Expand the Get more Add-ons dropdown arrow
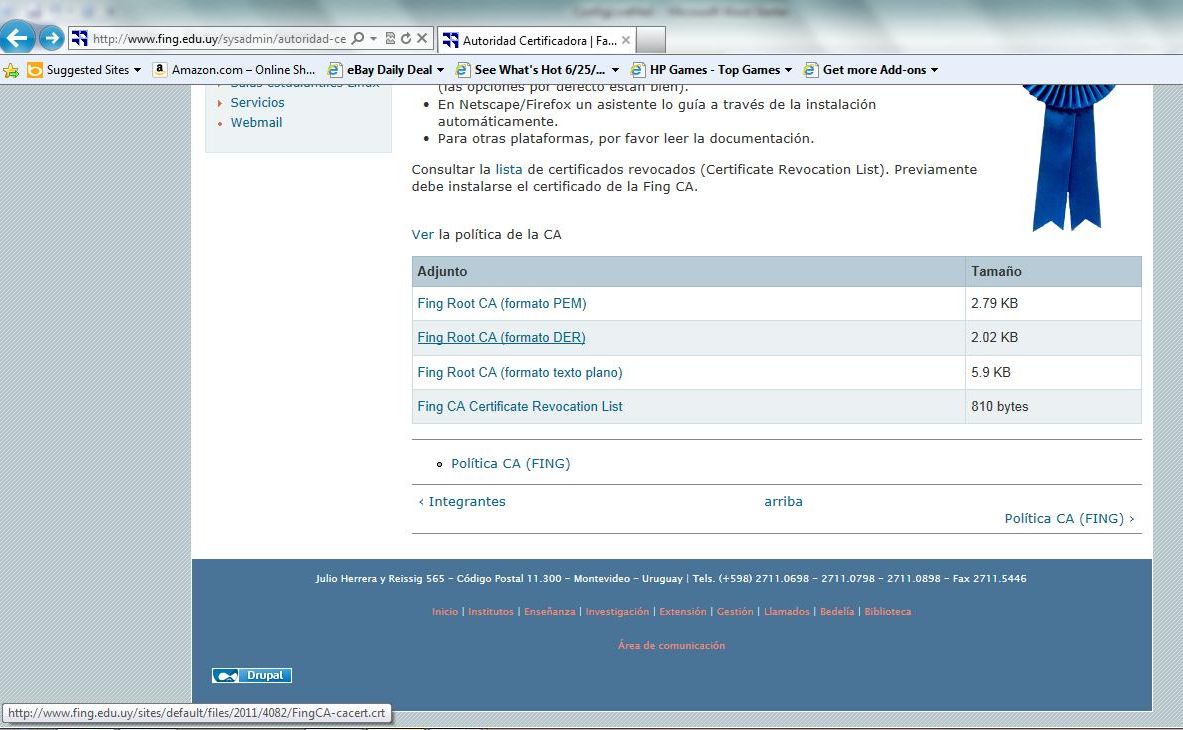This screenshot has height=730, width=1183. pyautogui.click(x=935, y=70)
